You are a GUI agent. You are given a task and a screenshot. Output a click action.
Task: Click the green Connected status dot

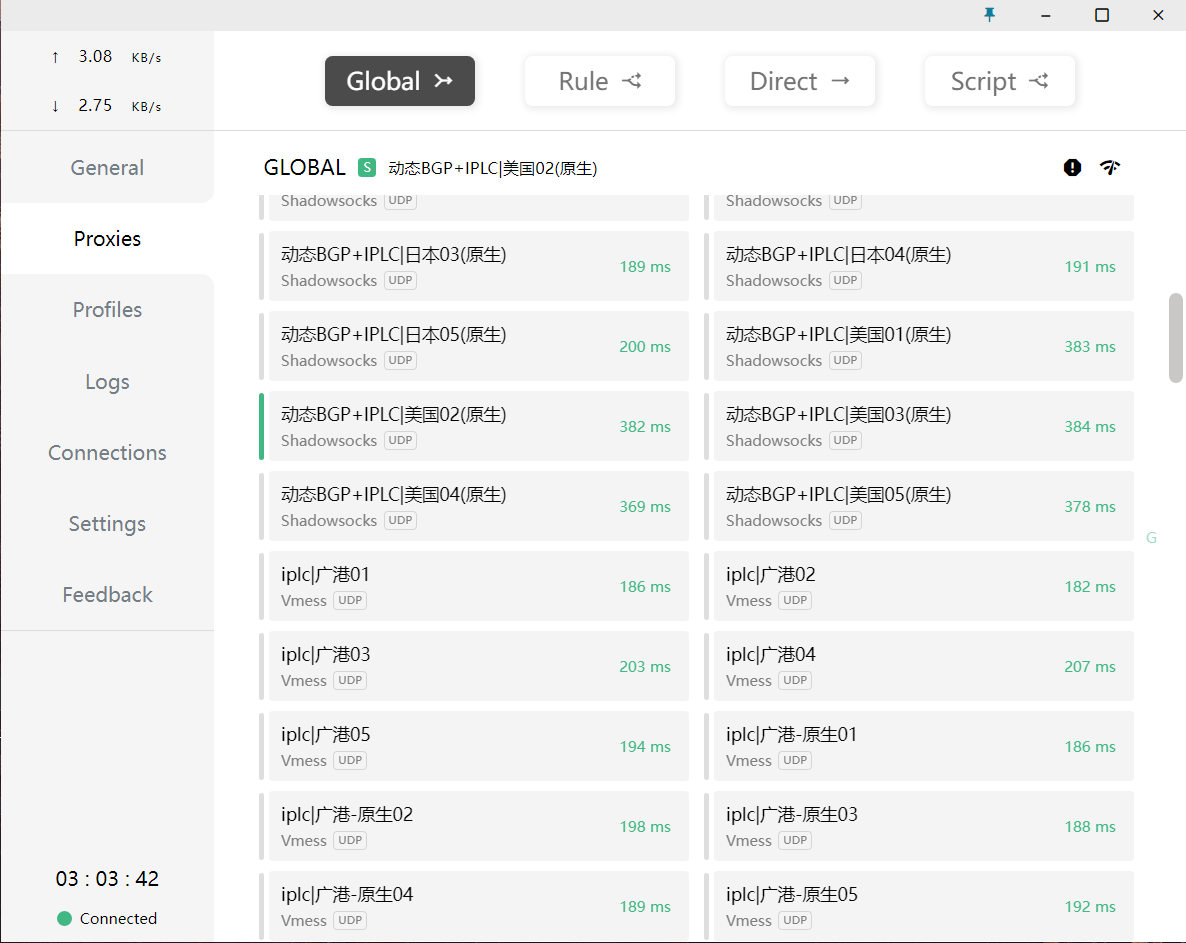pyautogui.click(x=64, y=918)
